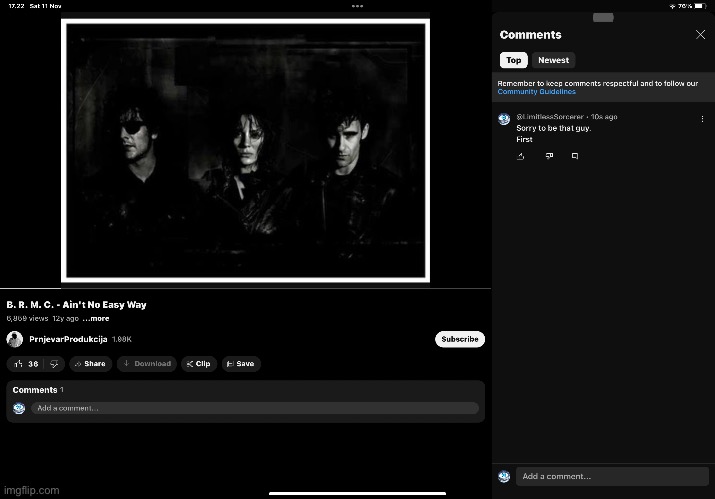715x499 pixels.
Task: Open LimitlessSorcerer profile avatar
Action: click(504, 119)
